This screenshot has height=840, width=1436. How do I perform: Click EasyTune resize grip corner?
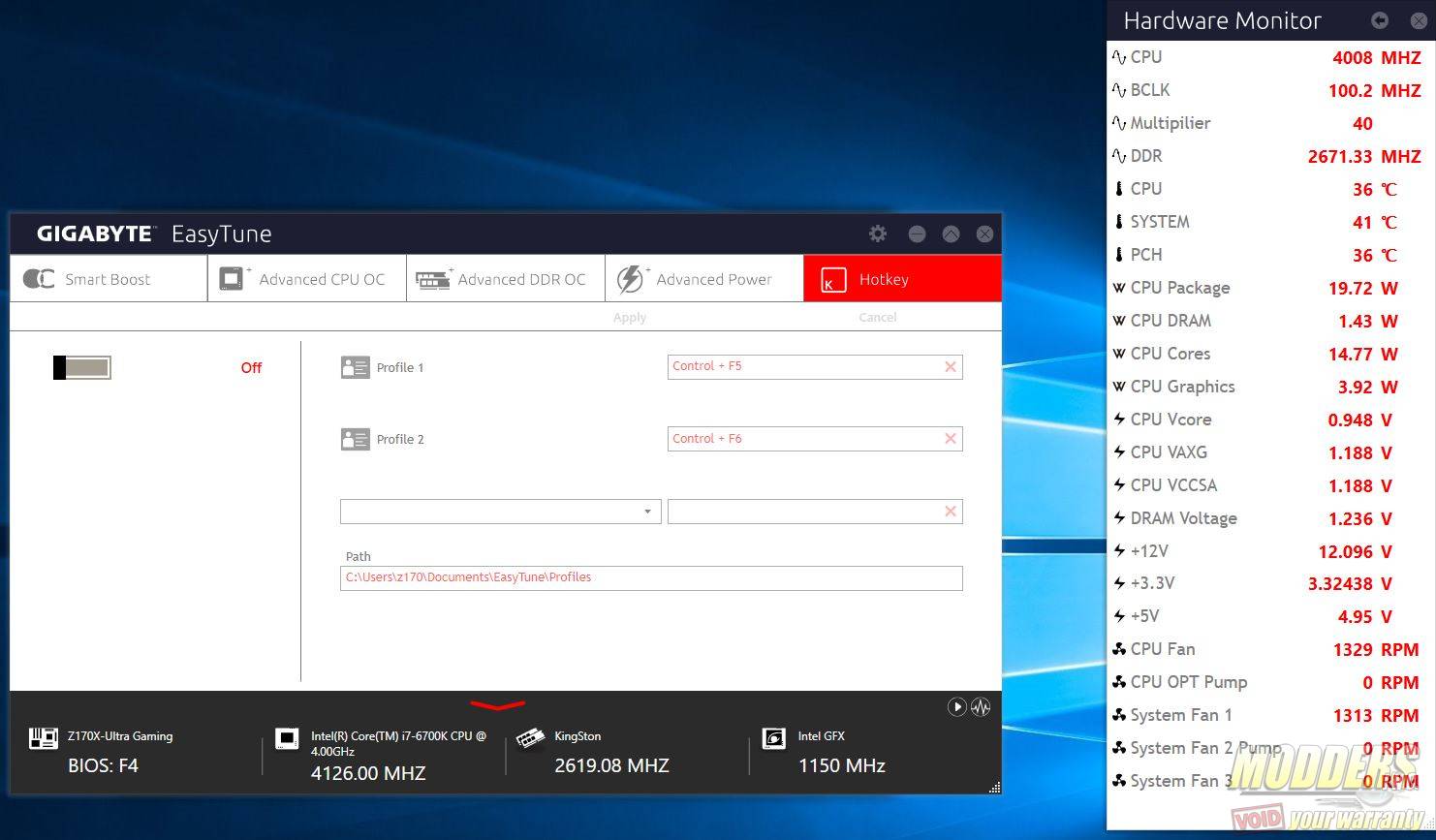coord(994,788)
